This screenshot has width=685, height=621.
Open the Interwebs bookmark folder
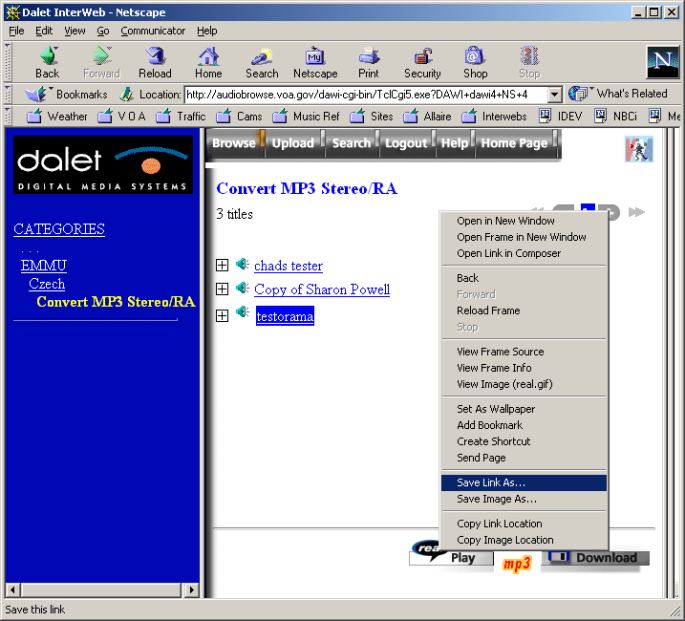[494, 116]
